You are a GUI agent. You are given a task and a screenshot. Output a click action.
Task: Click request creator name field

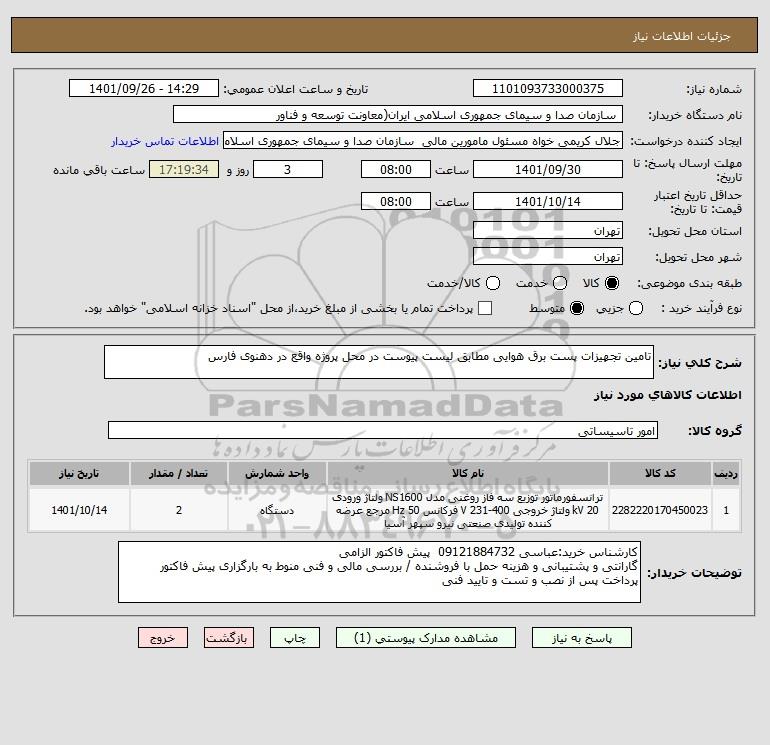[423, 141]
